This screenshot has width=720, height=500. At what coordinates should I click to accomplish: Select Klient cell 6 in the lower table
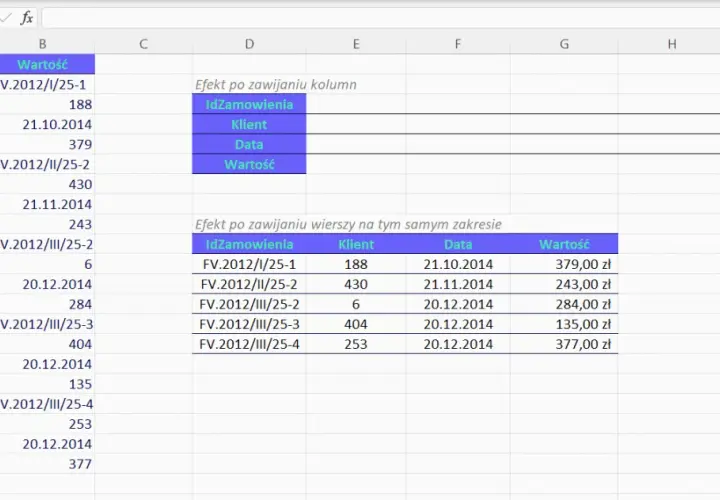click(x=356, y=304)
